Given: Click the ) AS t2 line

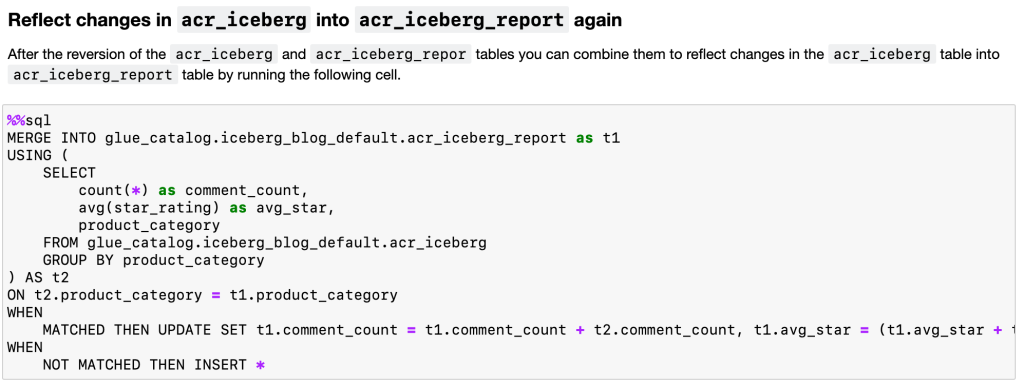Looking at the screenshot, I should pyautogui.click(x=38, y=278).
